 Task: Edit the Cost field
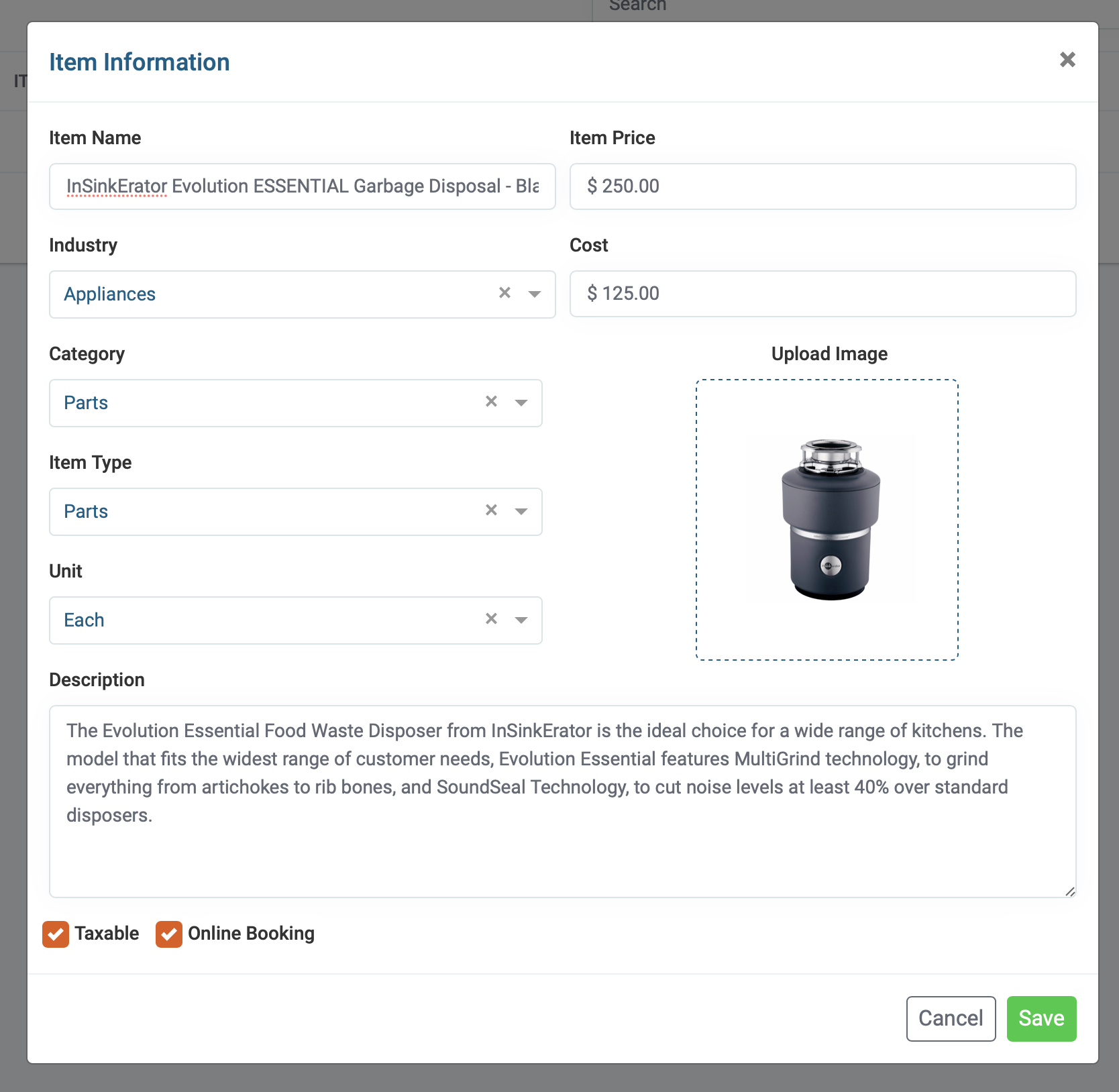822,294
